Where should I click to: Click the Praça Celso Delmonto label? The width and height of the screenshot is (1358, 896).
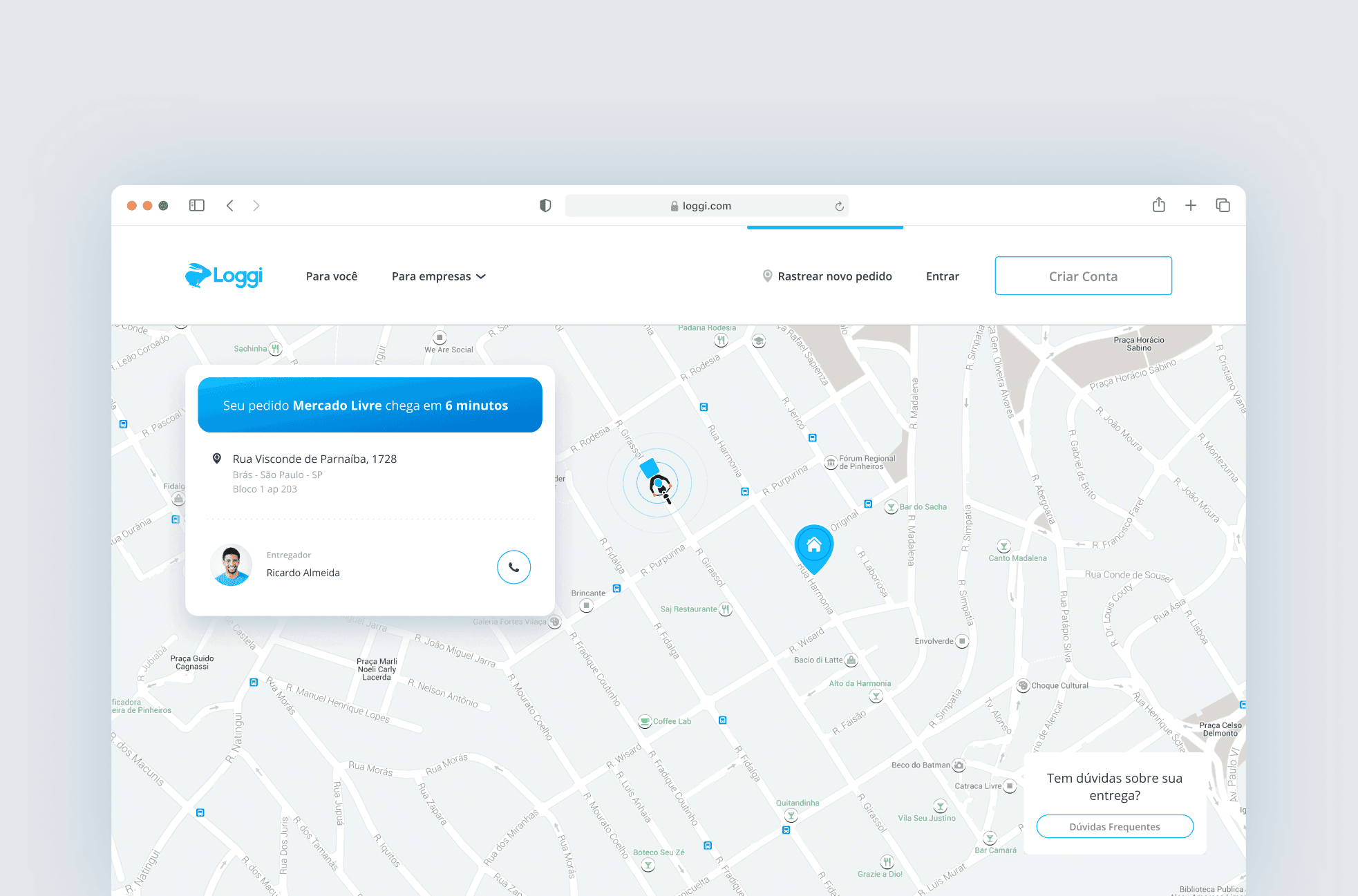coord(1220,730)
